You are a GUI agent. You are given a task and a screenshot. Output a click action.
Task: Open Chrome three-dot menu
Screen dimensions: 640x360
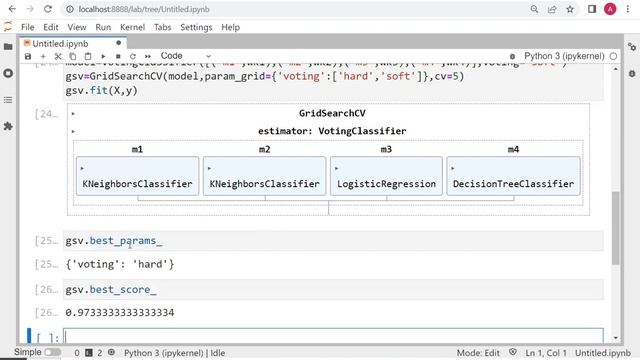tap(628, 9)
